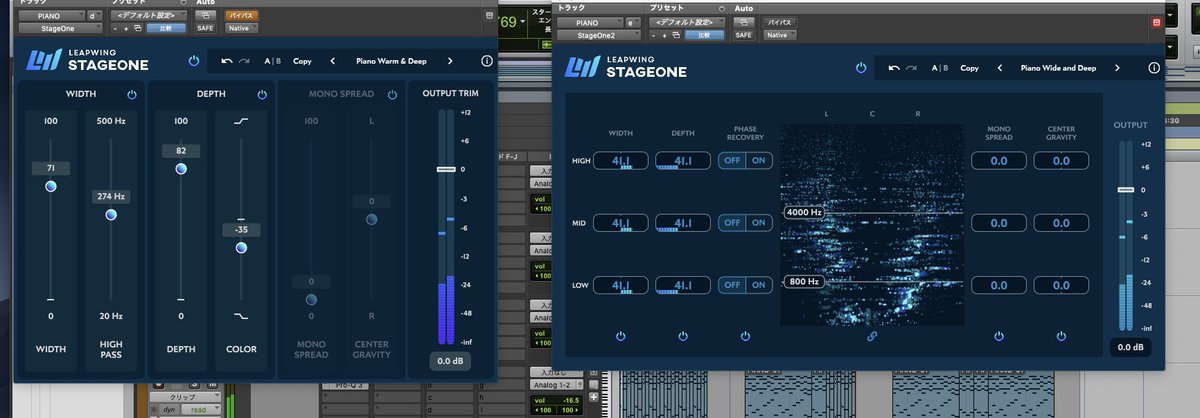Set LOW band Phase Recovery to ON
Screen dimensions: 1200x418
759,285
